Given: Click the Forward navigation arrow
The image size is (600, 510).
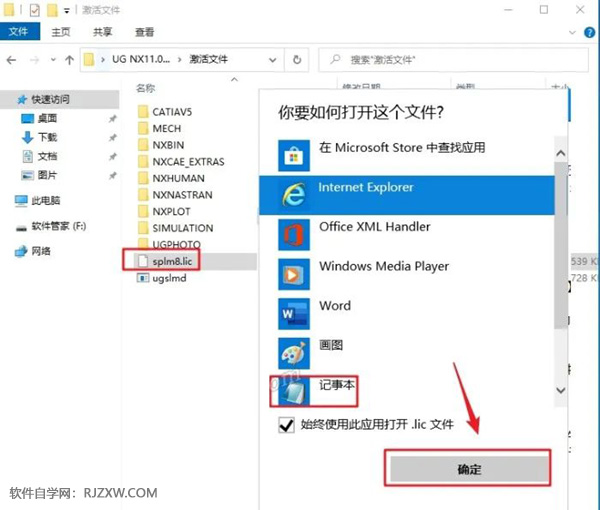Looking at the screenshot, I should pos(34,60).
